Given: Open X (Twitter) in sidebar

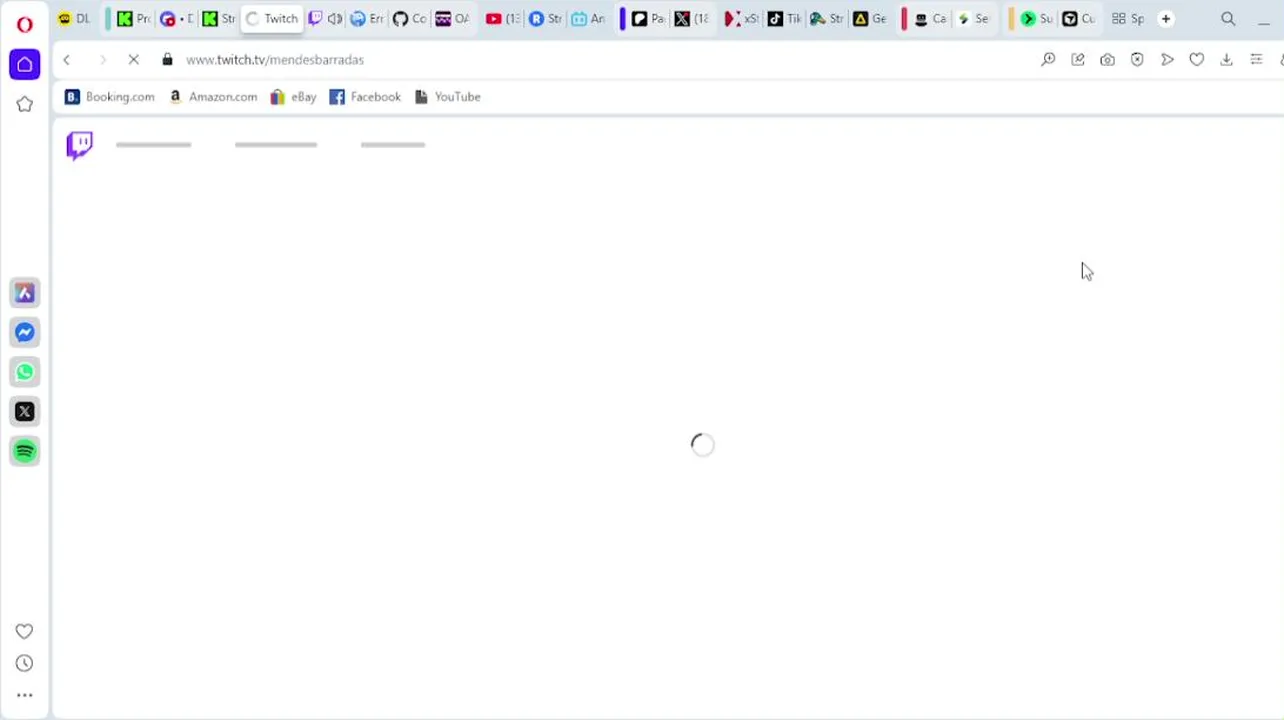Looking at the screenshot, I should coord(25,411).
